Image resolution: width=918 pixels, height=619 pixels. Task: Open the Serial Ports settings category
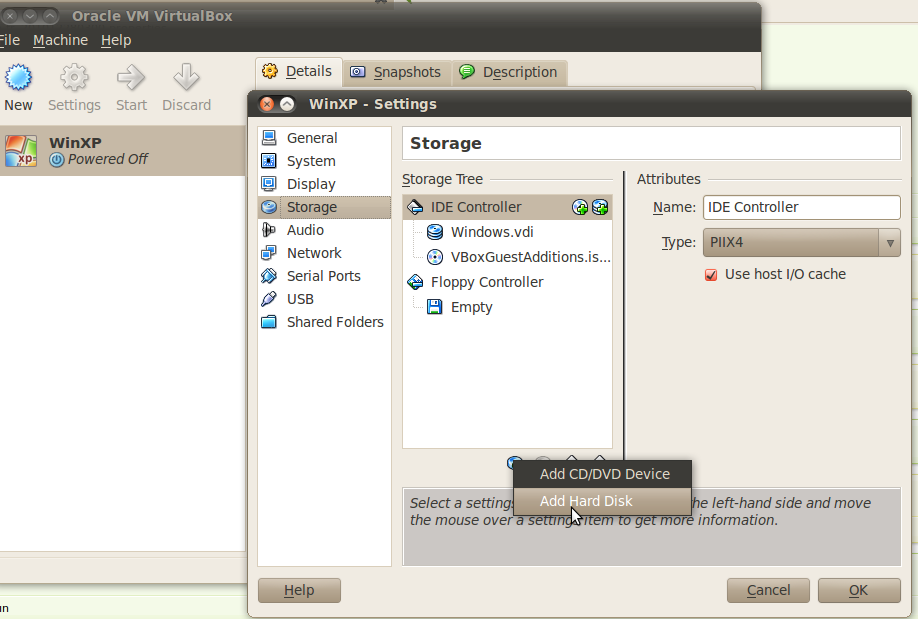click(324, 276)
